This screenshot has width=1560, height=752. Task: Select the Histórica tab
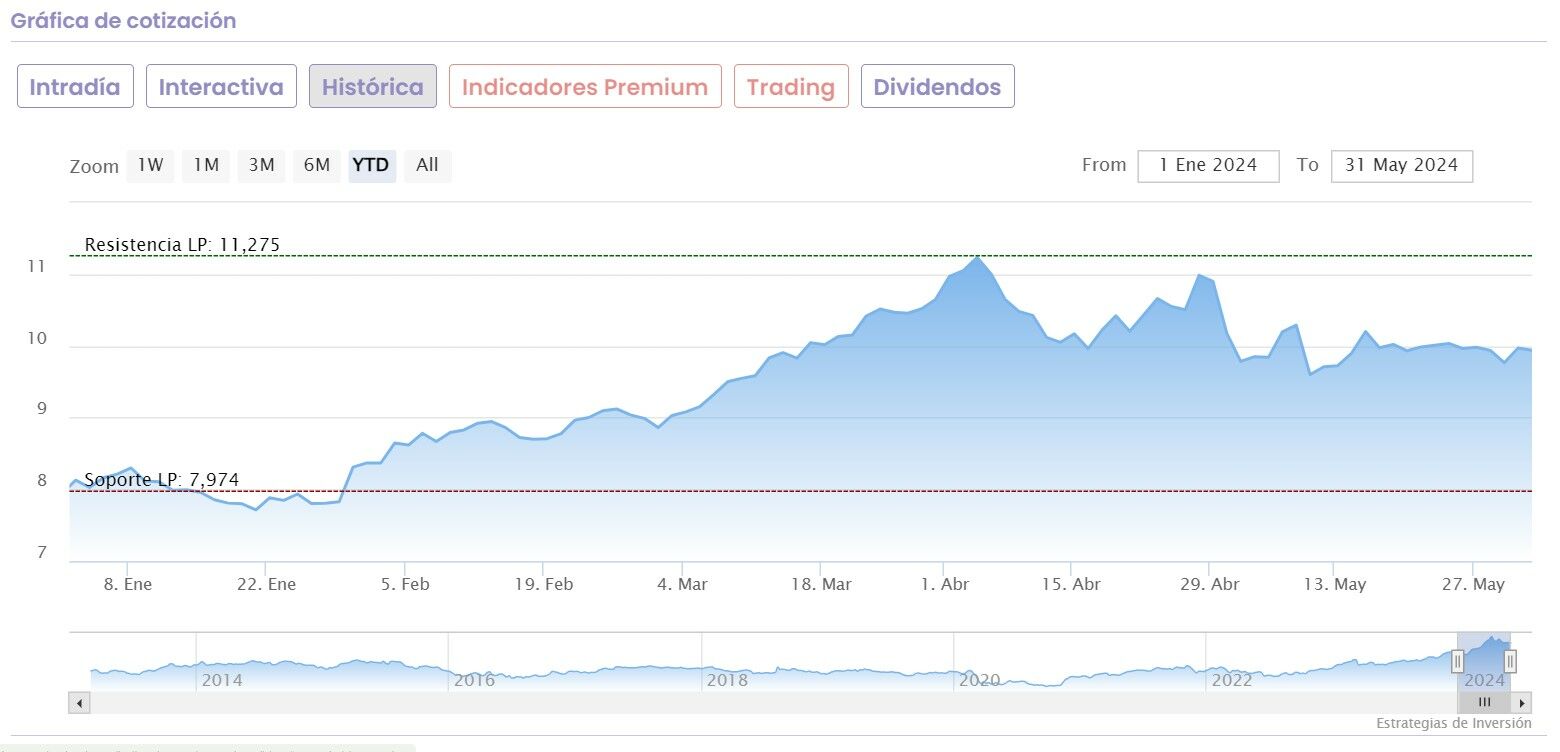click(x=373, y=87)
